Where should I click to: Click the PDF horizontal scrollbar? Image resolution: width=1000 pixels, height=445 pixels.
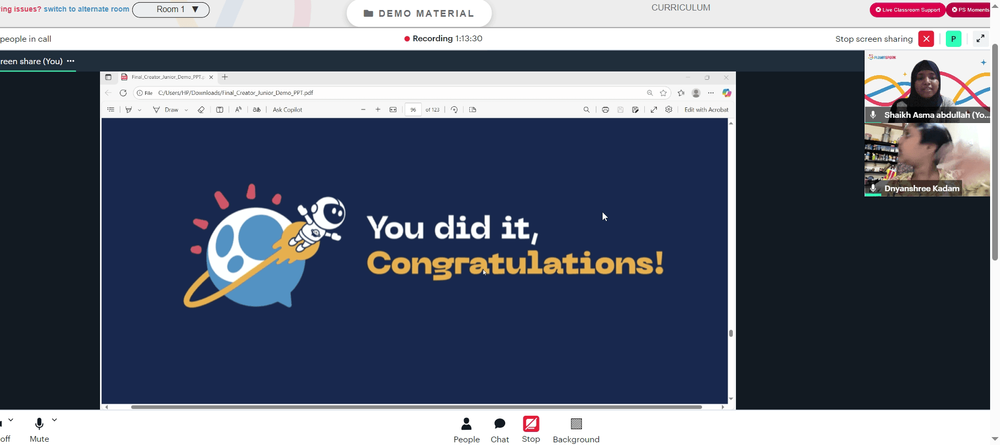click(x=416, y=407)
